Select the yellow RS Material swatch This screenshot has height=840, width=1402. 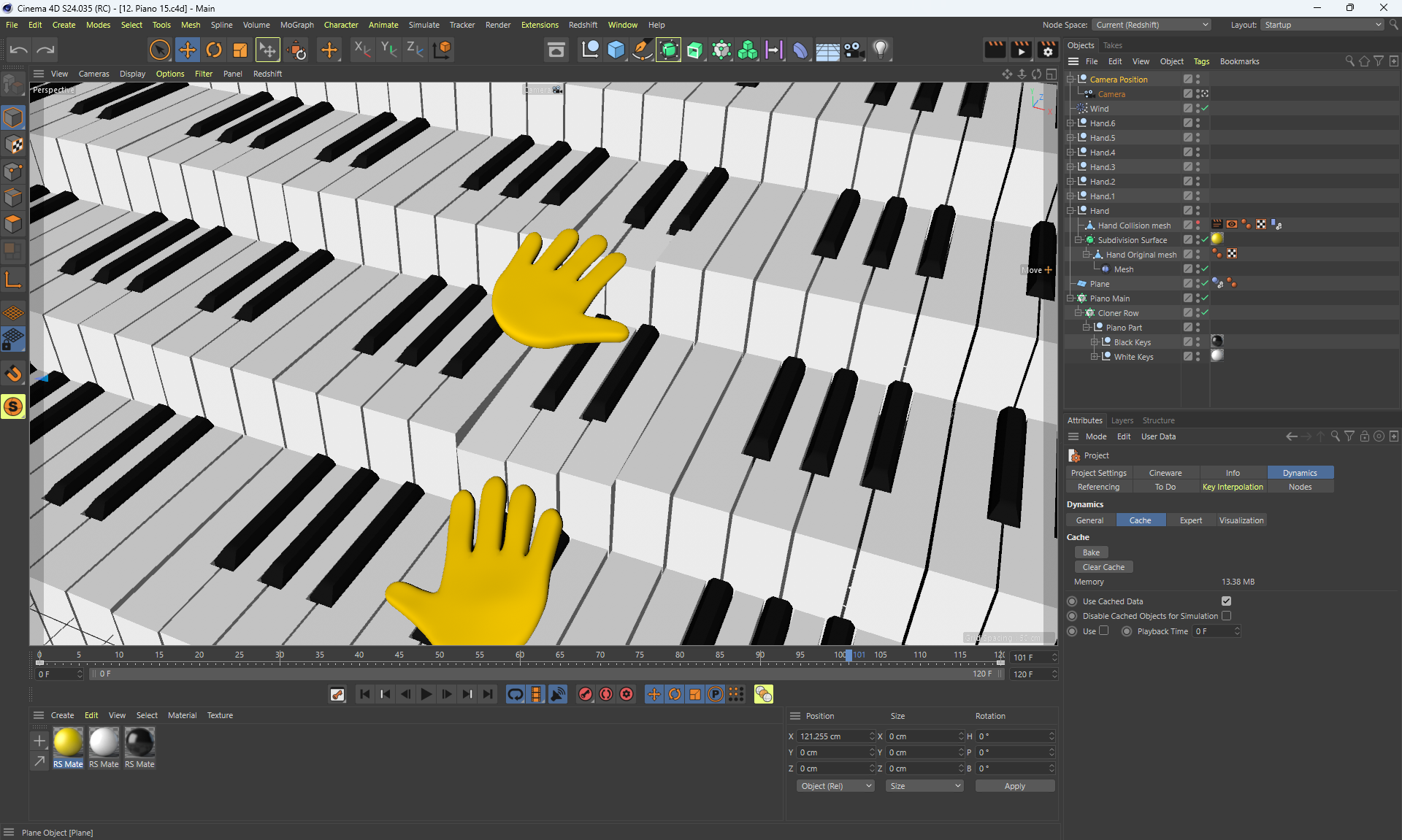pyautogui.click(x=68, y=742)
